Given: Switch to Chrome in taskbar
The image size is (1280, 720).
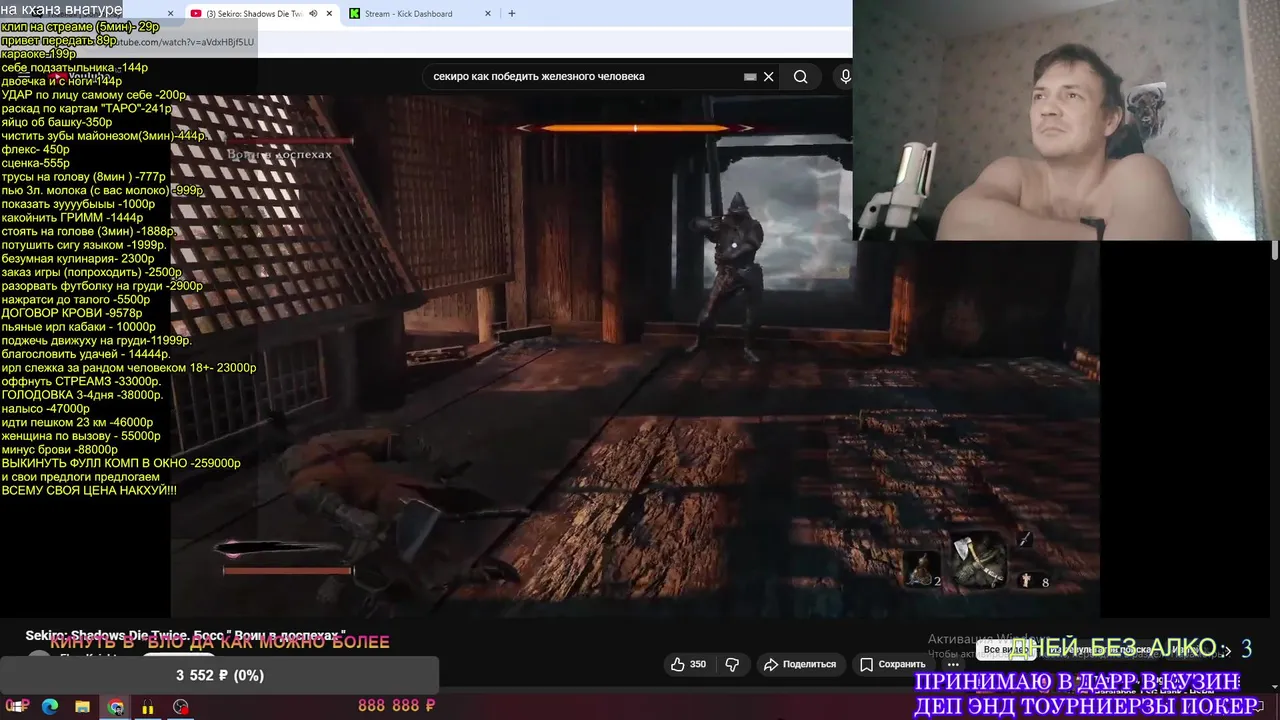Looking at the screenshot, I should coord(116,707).
